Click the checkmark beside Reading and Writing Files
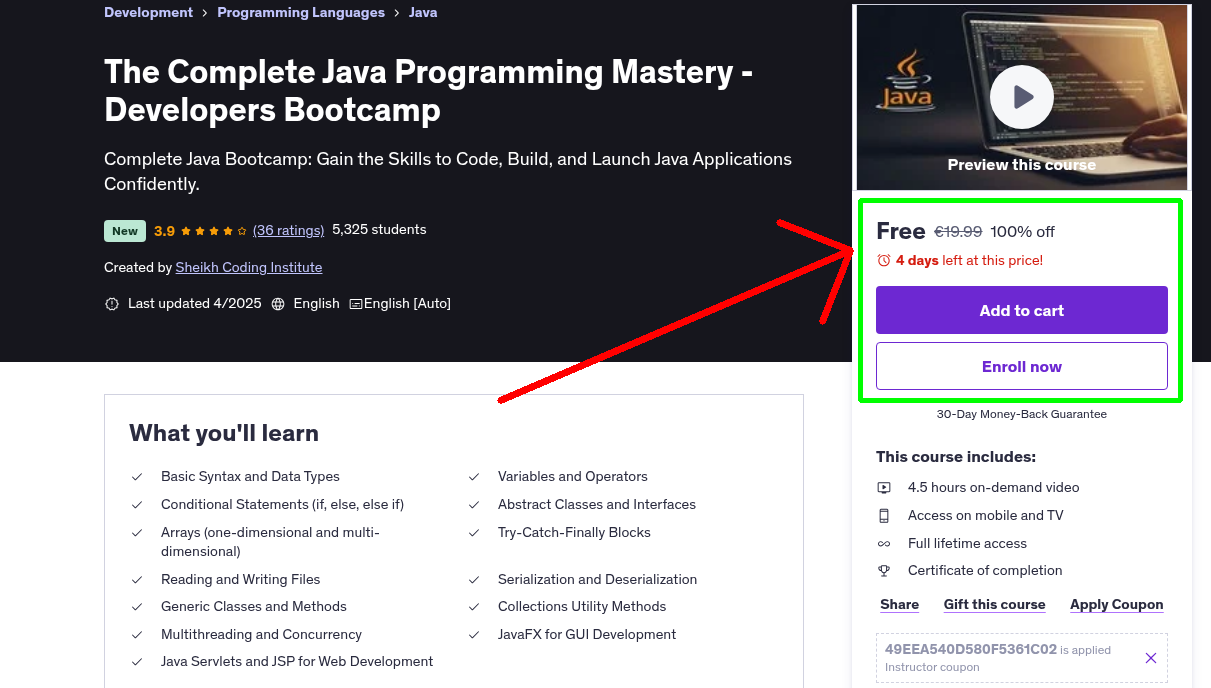 [x=137, y=580]
